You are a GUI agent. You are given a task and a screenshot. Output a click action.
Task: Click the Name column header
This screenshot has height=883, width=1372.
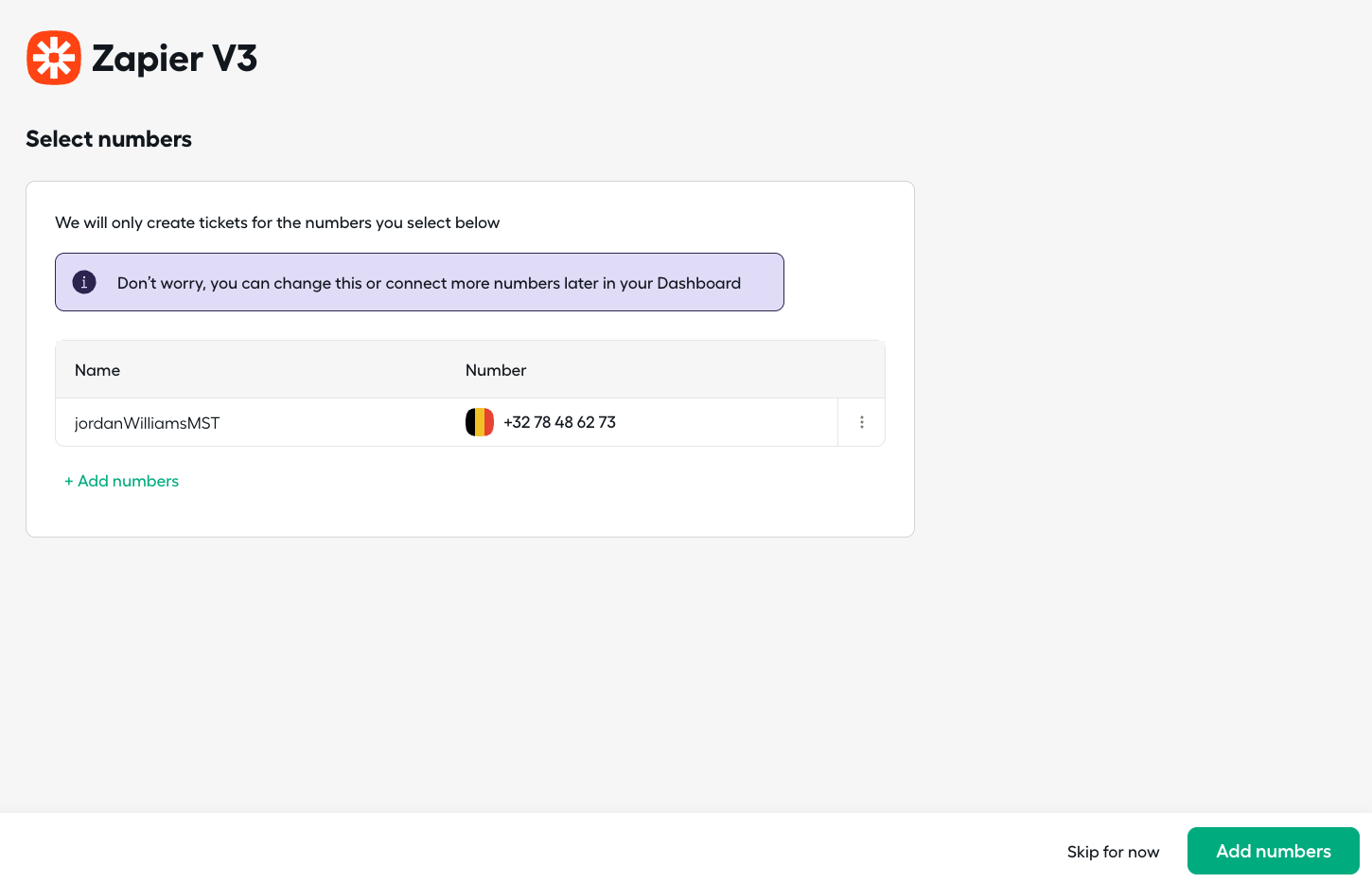[97, 370]
